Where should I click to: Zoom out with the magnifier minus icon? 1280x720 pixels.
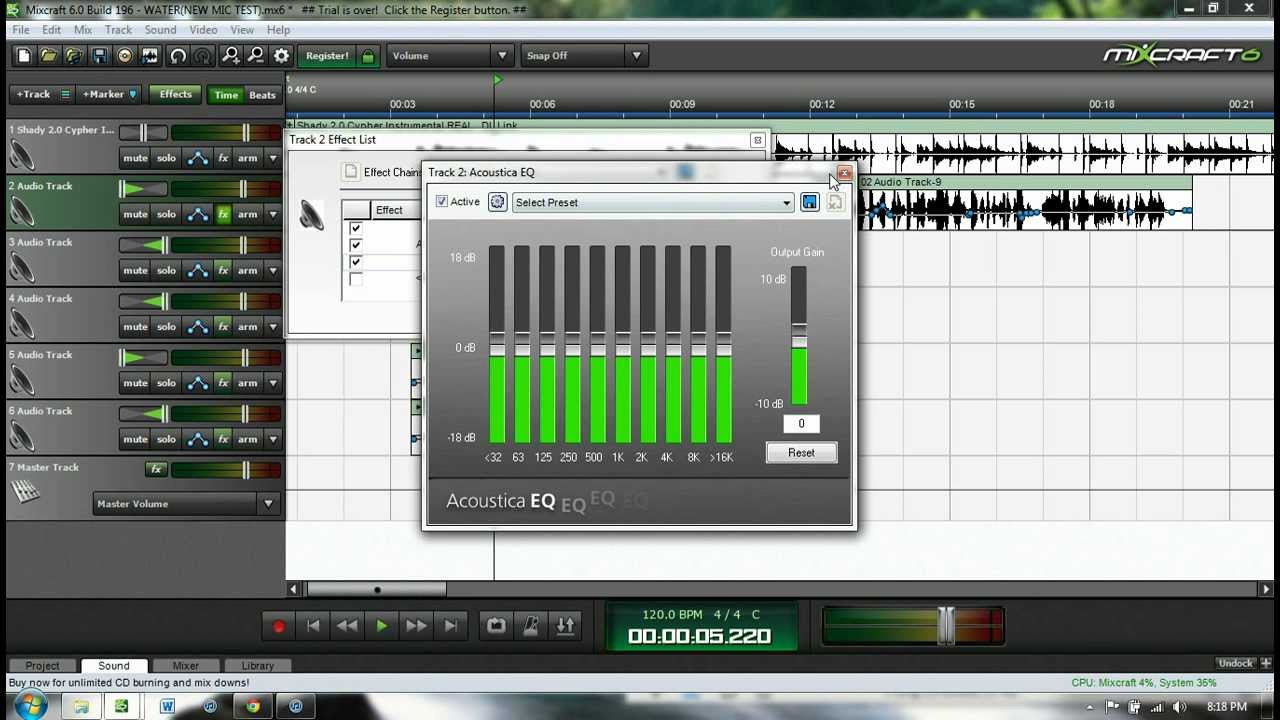coord(256,56)
